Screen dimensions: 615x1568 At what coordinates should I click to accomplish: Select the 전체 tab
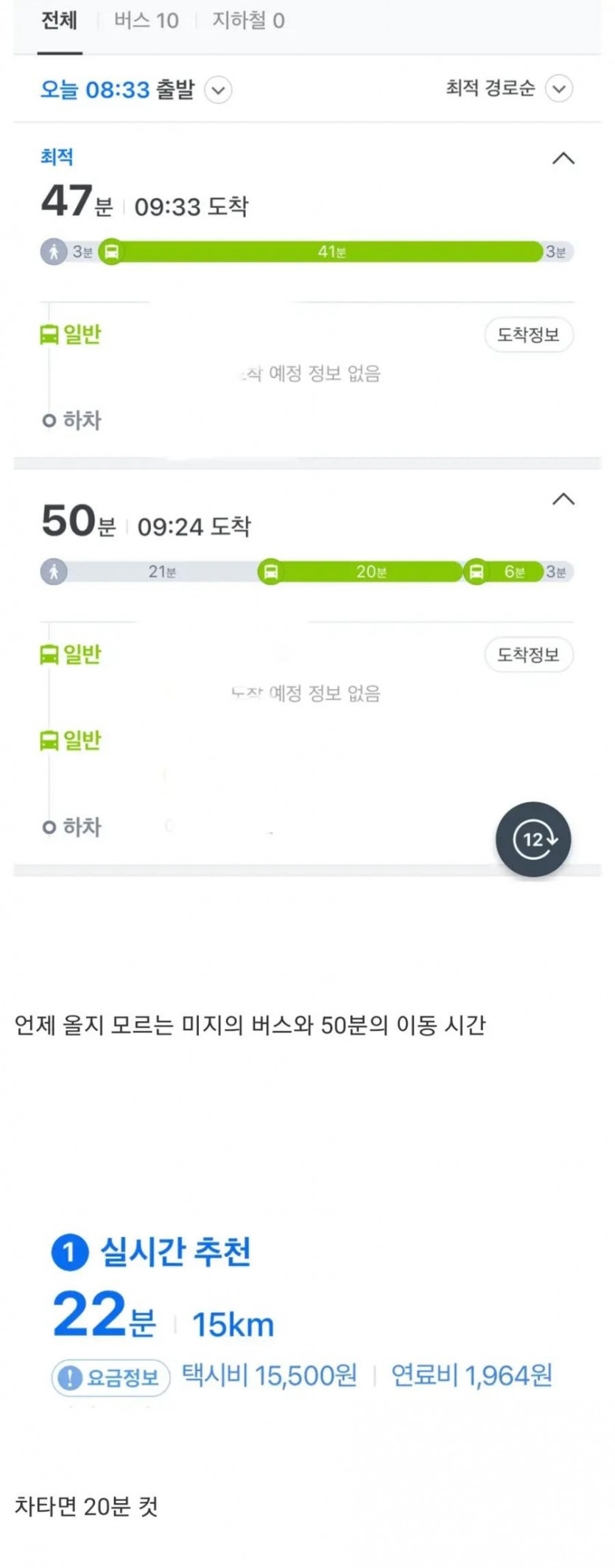point(59,21)
